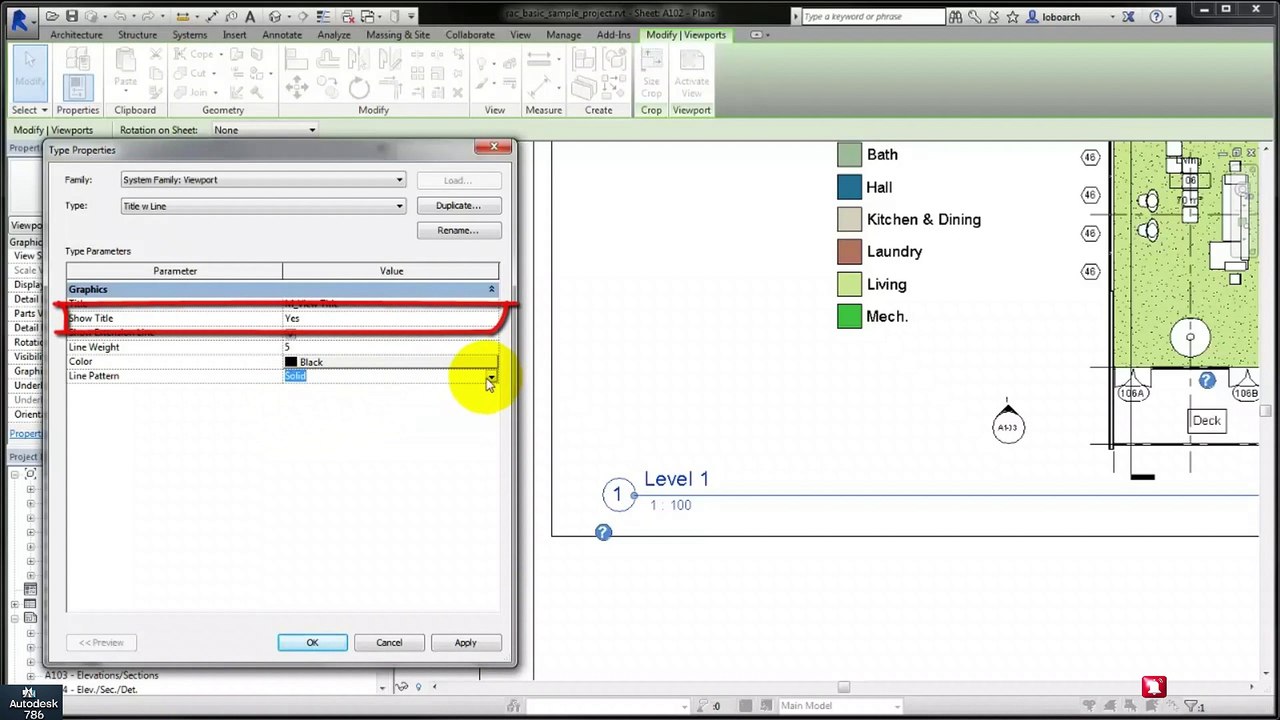Click the Properties palette icon
Viewport: 1280px width, 720px height.
click(77, 87)
